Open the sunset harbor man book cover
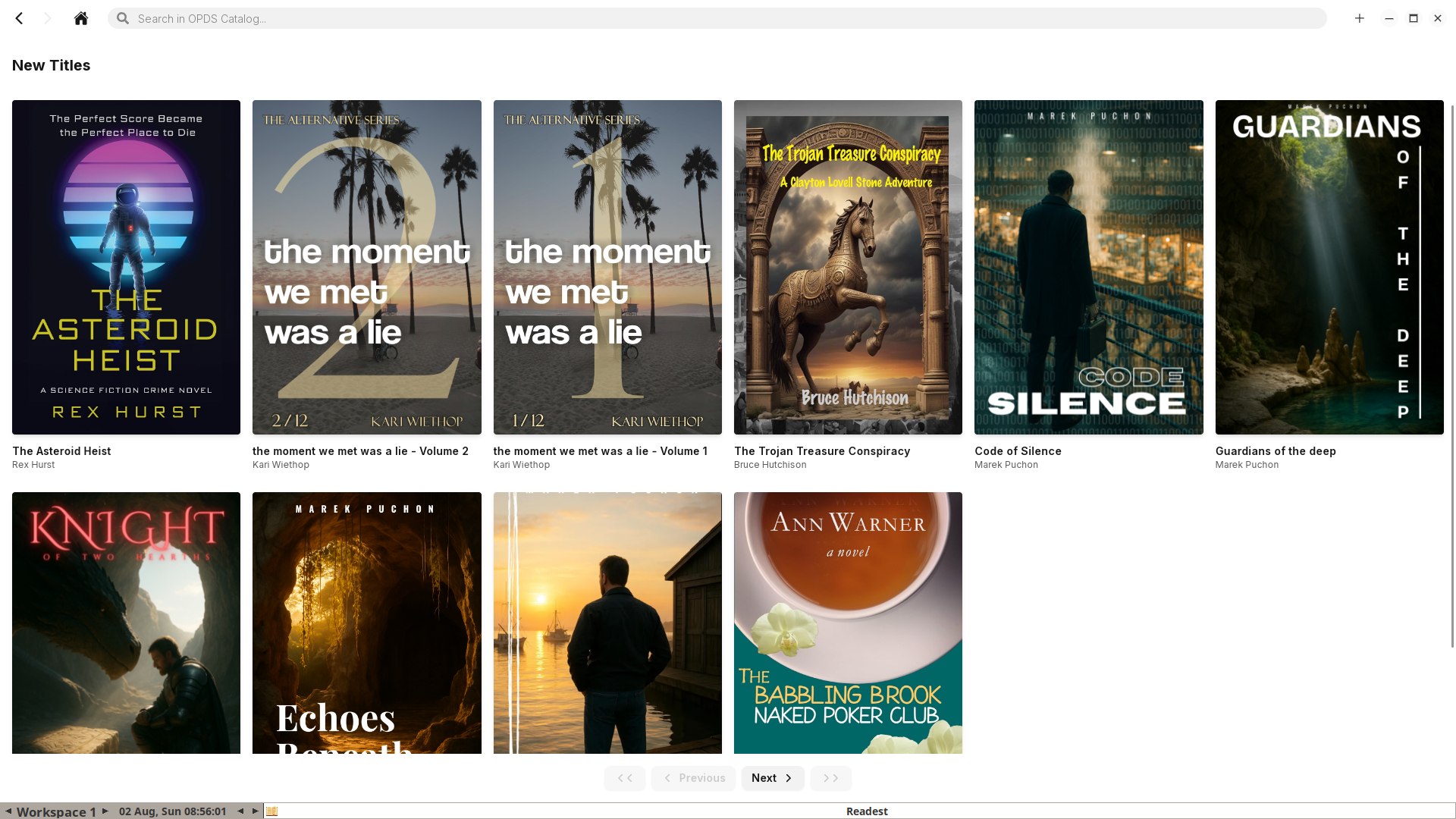The image size is (1456, 819). [607, 623]
